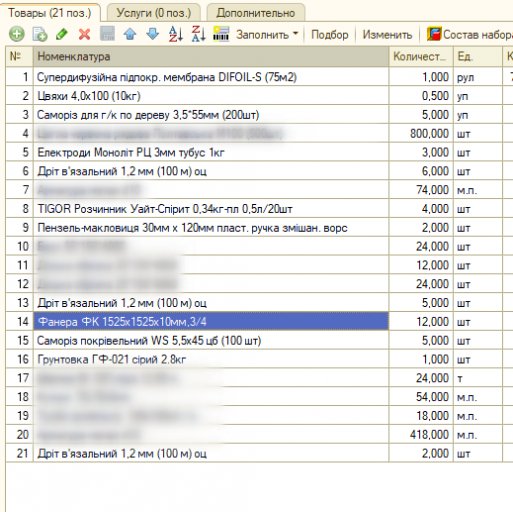Click the unit cell рул in row 1

click(478, 77)
